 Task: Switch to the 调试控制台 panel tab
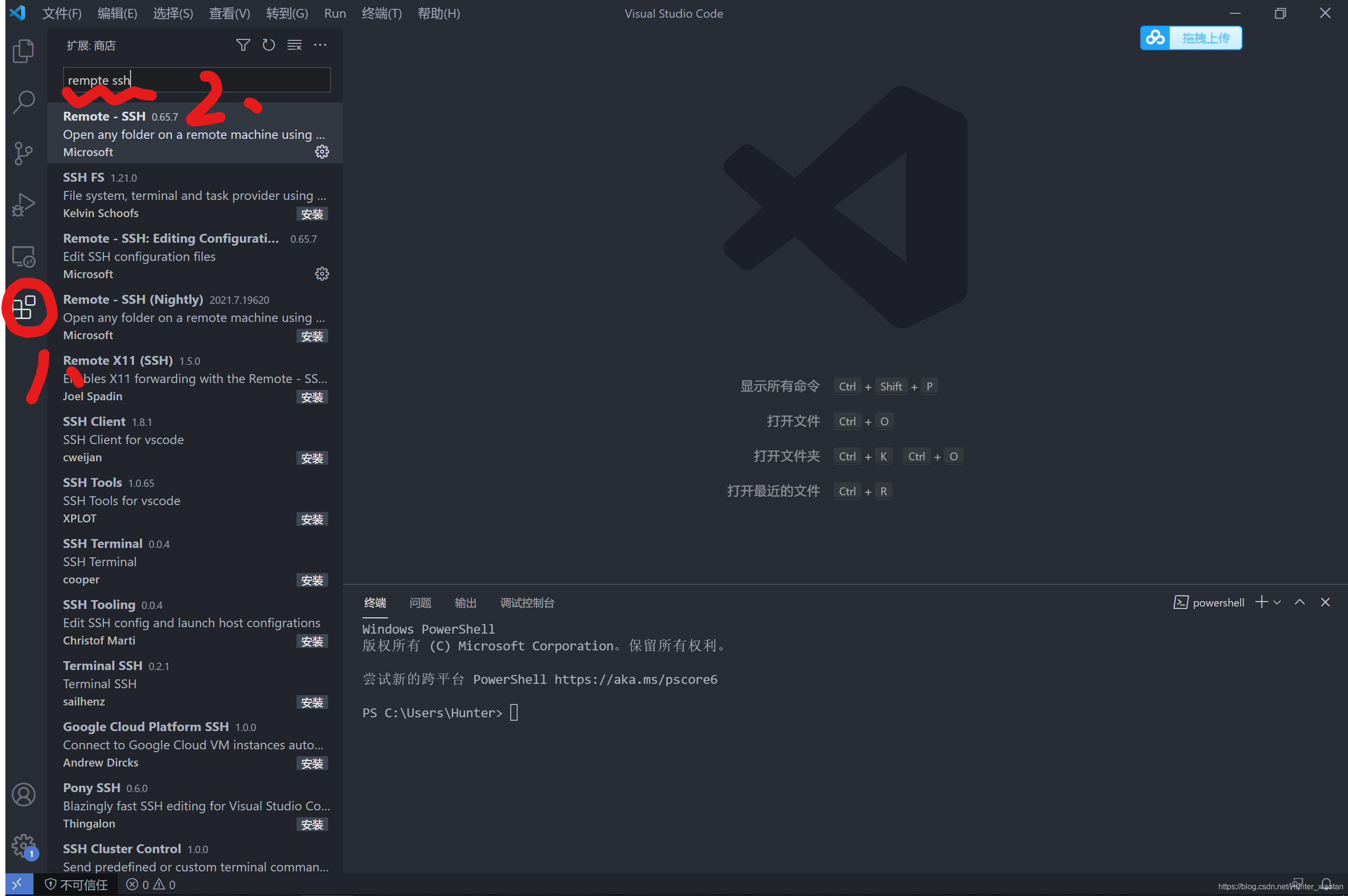coord(527,602)
